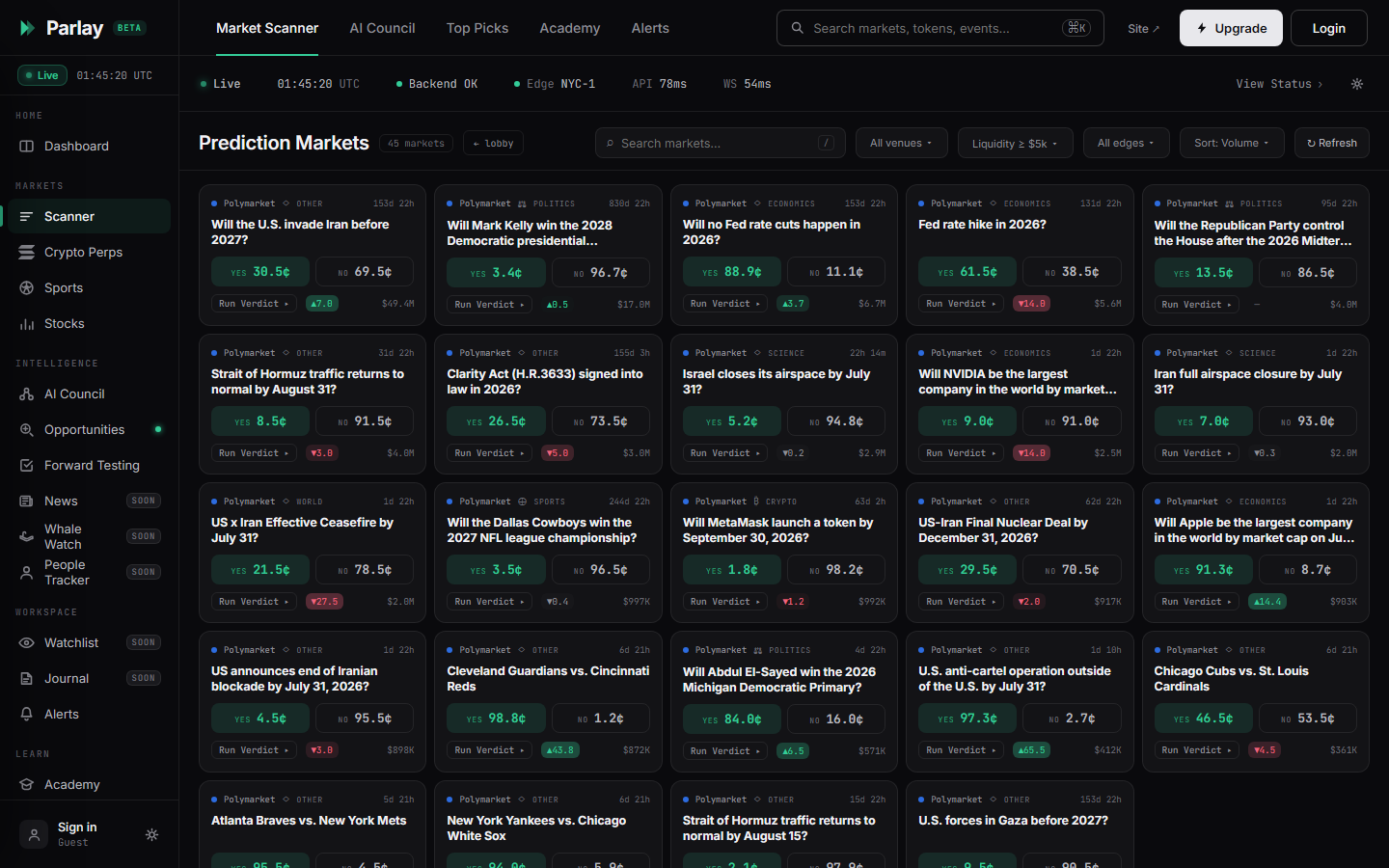Focus the Search markets filter field
The image size is (1389, 868).
721,143
